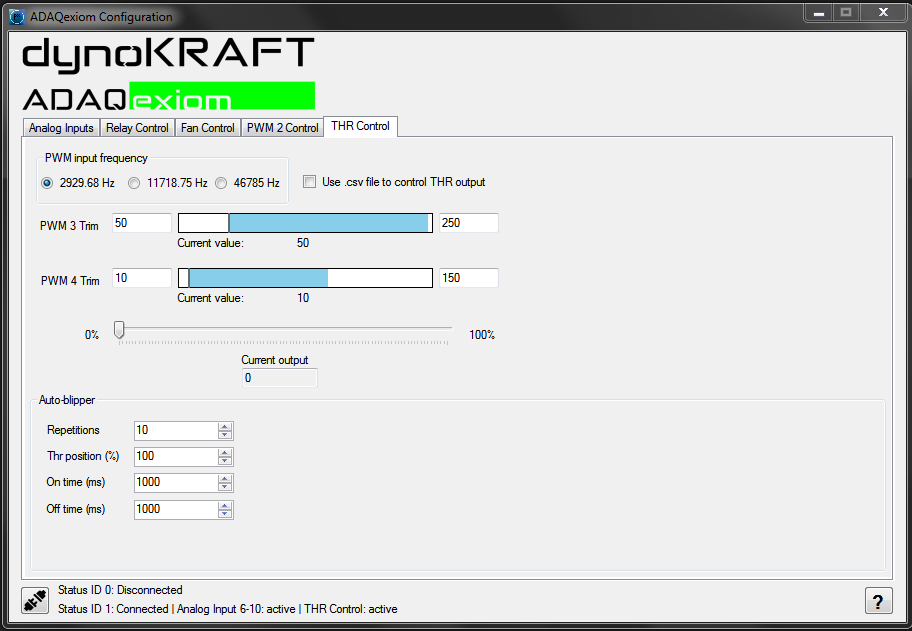Click the Repetitions value field

[x=176, y=430]
